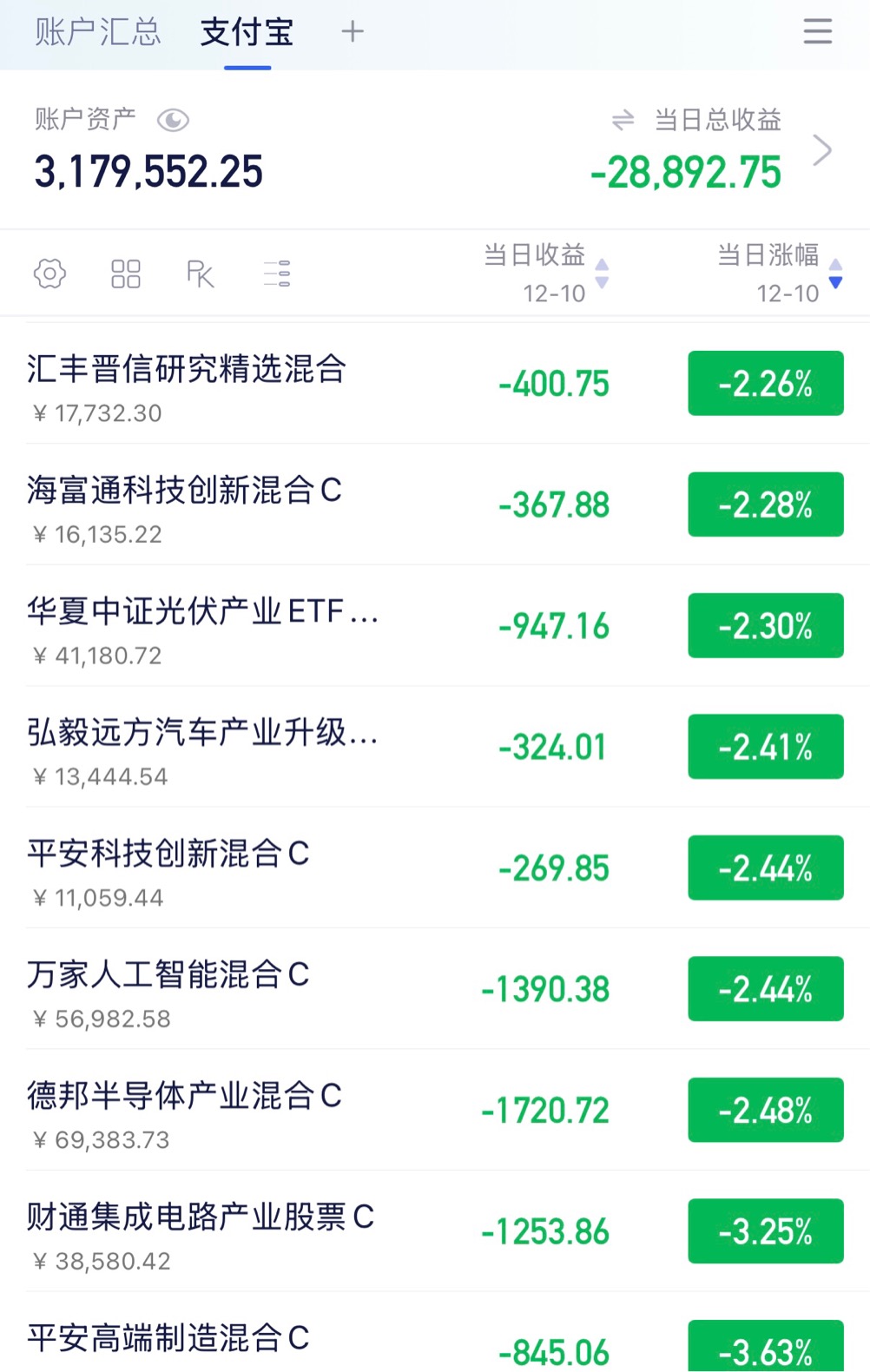Tap -2.48% badge for 德邦半导体产业混合C
This screenshot has height=1372, width=870.
pyautogui.click(x=765, y=1110)
